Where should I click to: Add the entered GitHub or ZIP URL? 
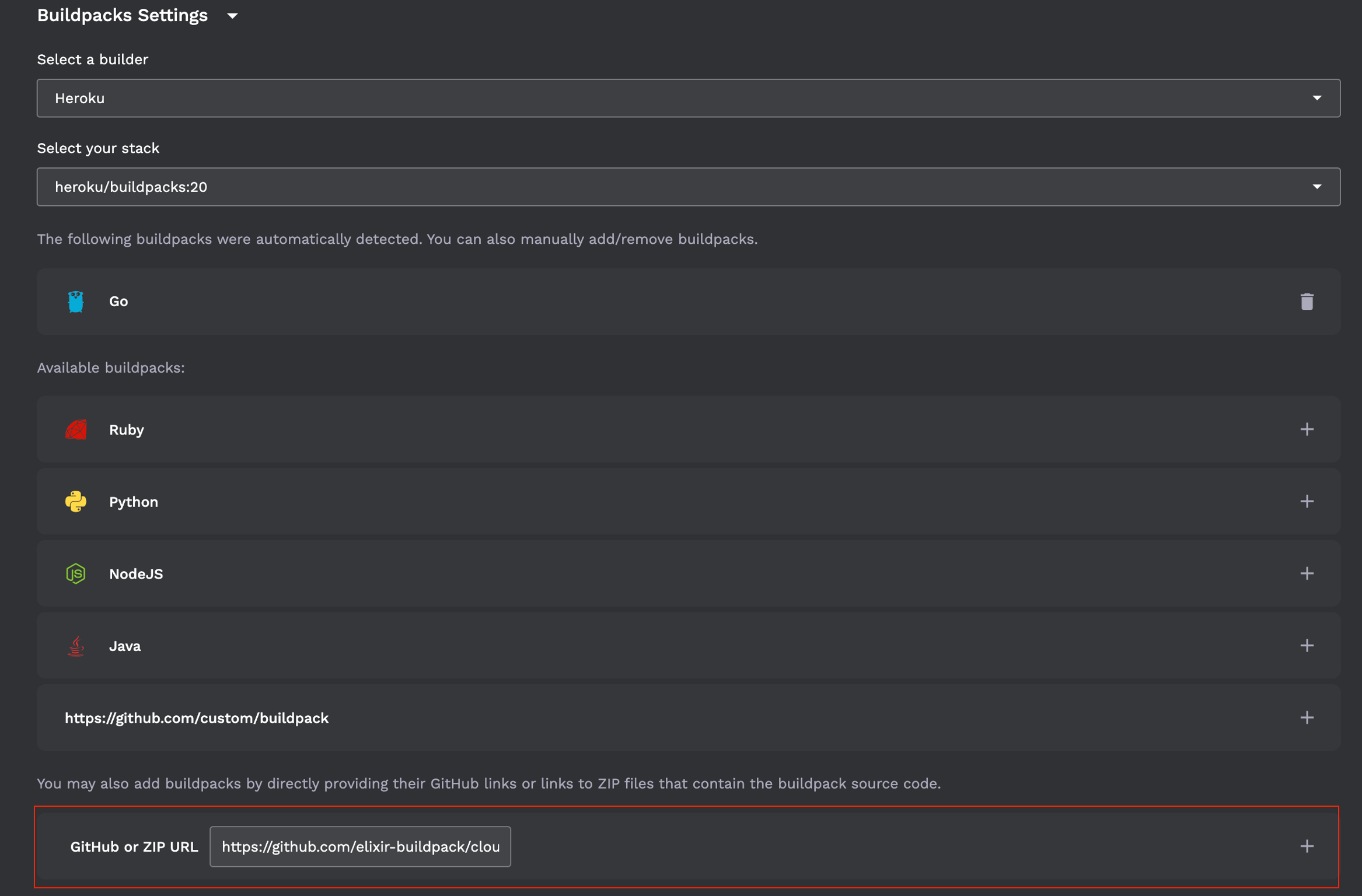[1307, 846]
